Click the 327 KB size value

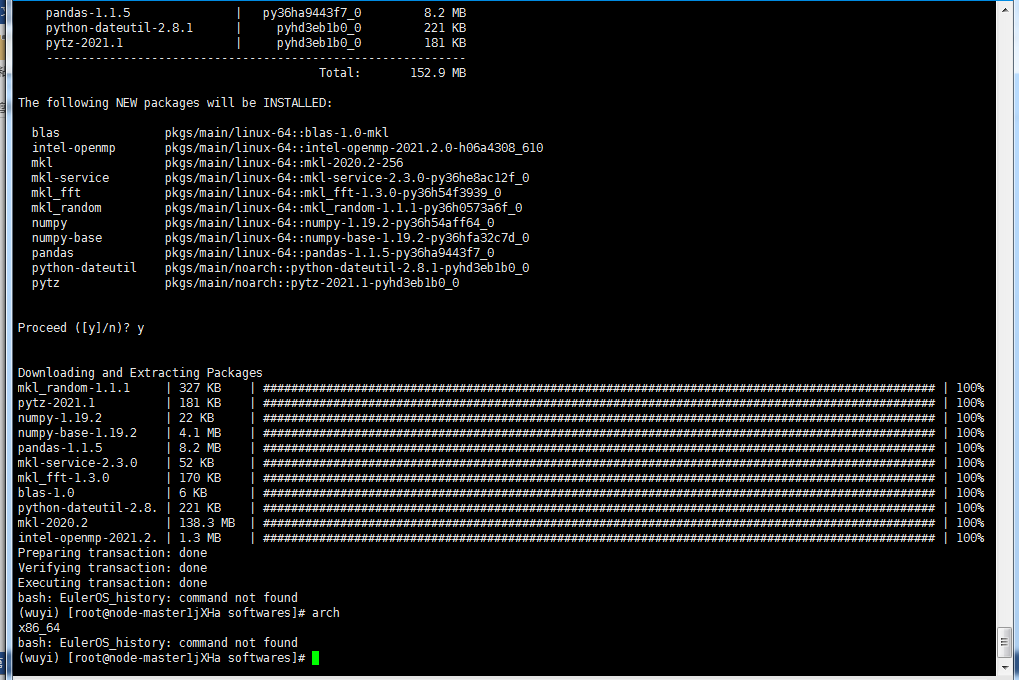200,387
